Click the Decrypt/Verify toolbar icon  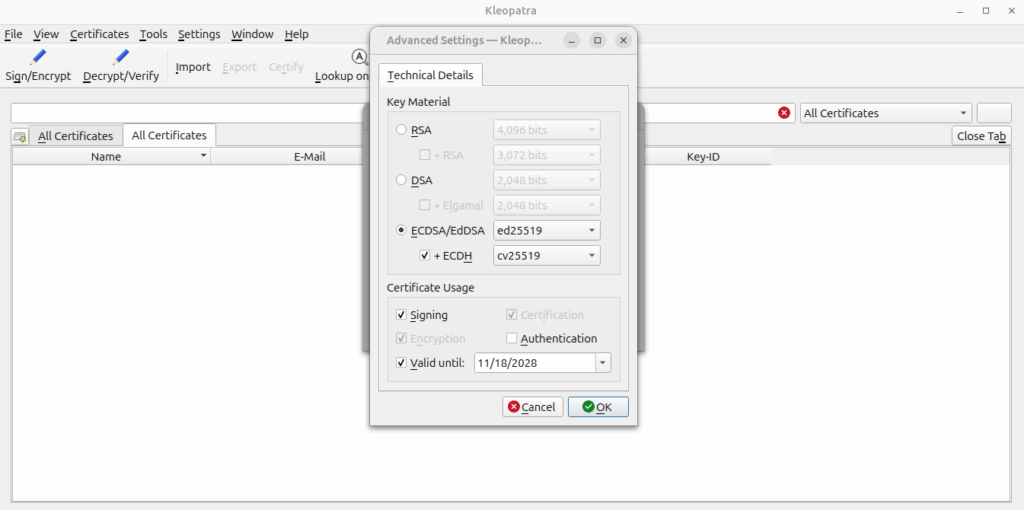121,57
